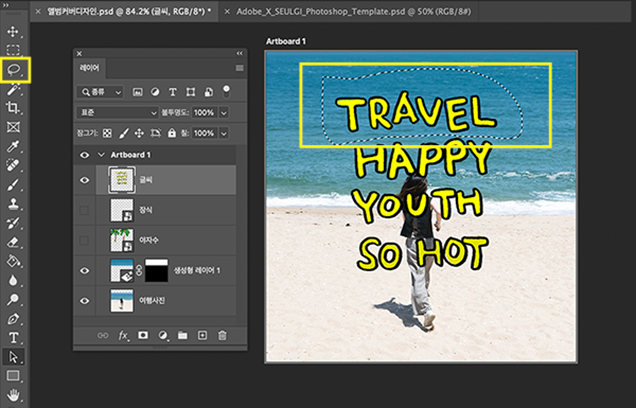Select the Blur tool
Image resolution: width=636 pixels, height=408 pixels.
click(13, 280)
